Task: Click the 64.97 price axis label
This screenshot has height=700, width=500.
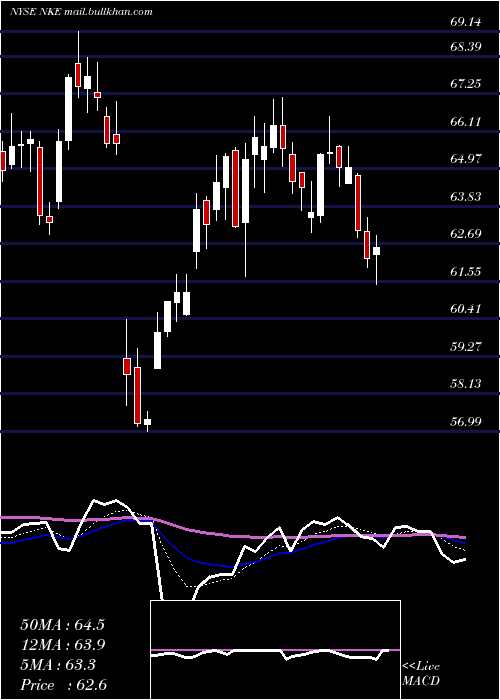Action: tap(466, 158)
